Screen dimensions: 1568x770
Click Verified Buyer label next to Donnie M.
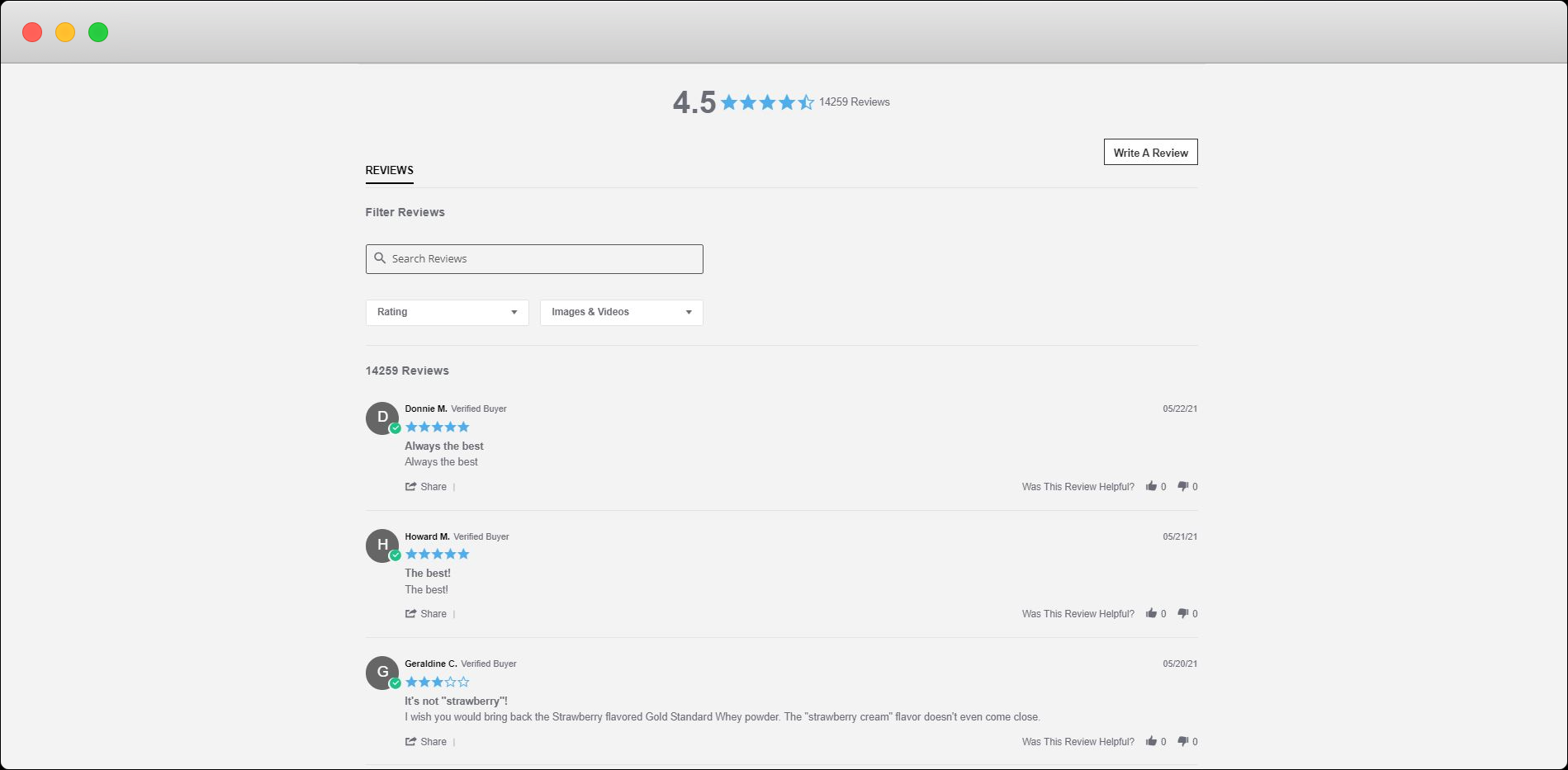pos(479,409)
